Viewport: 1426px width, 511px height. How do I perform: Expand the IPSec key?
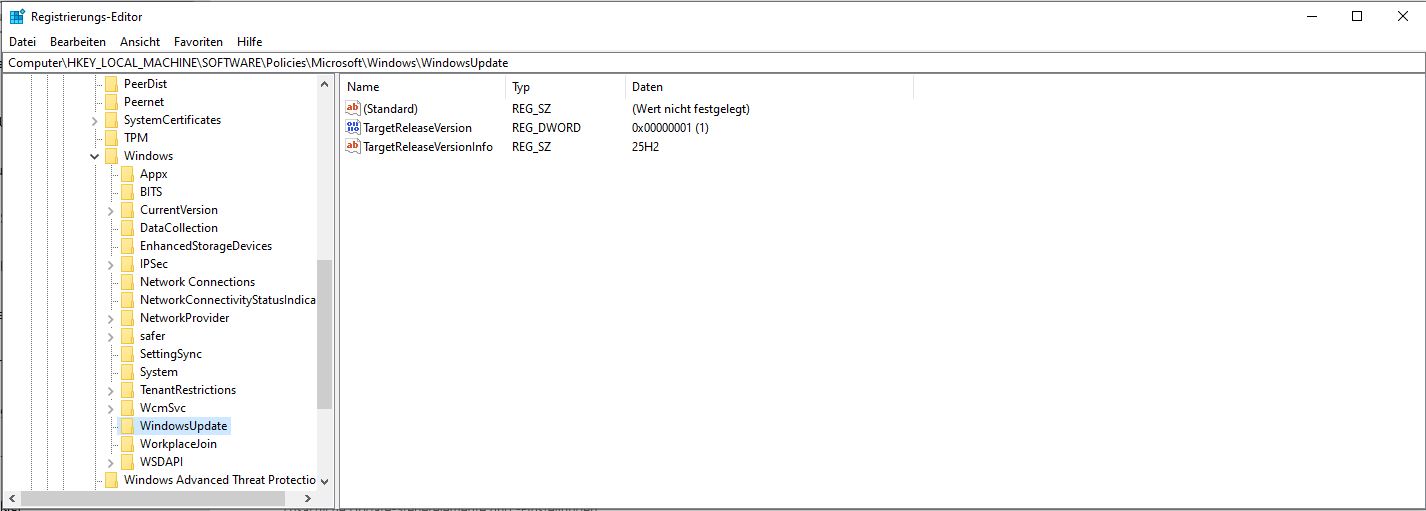click(111, 264)
